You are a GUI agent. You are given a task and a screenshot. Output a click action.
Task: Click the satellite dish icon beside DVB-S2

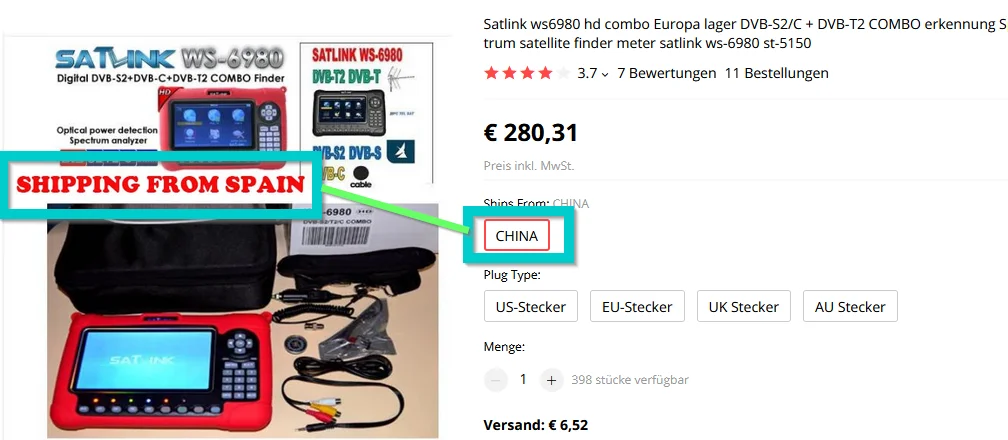(400, 152)
